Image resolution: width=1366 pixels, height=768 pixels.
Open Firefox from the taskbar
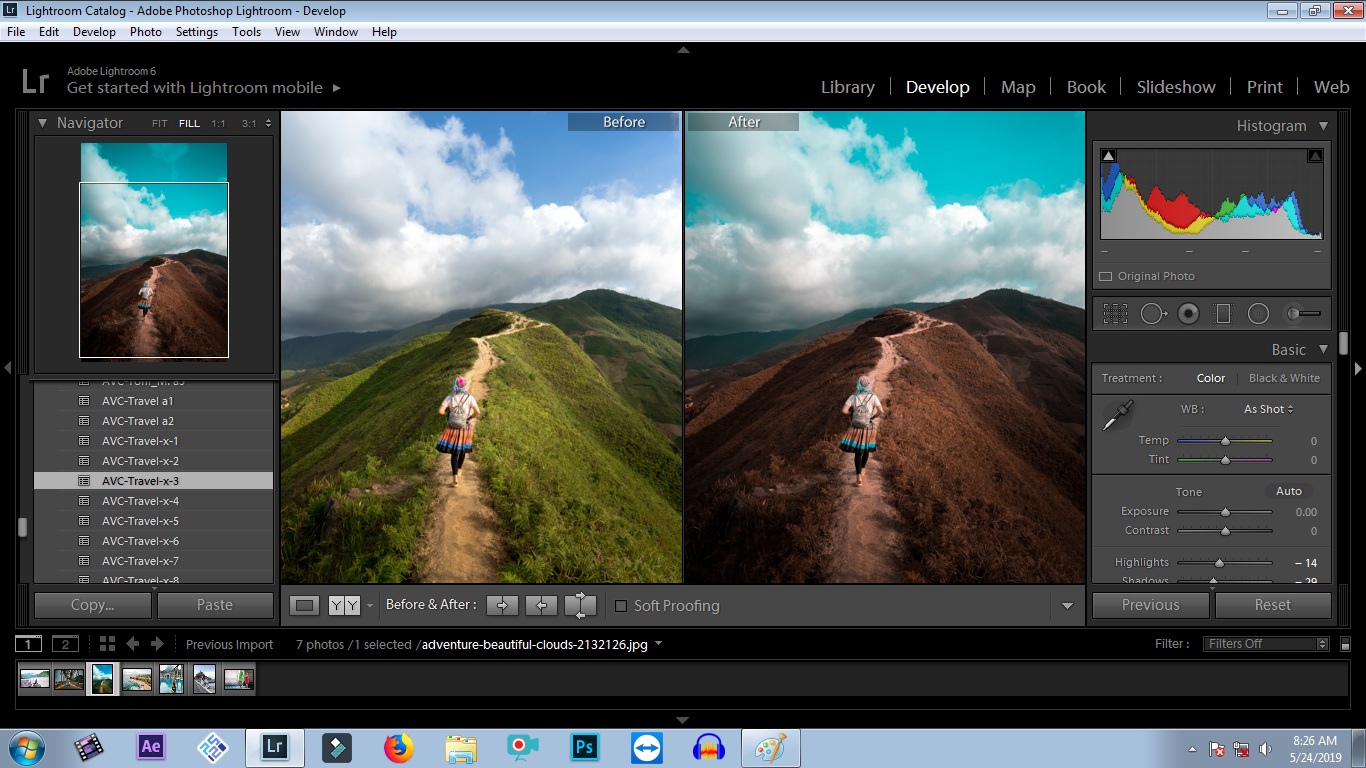coord(398,747)
